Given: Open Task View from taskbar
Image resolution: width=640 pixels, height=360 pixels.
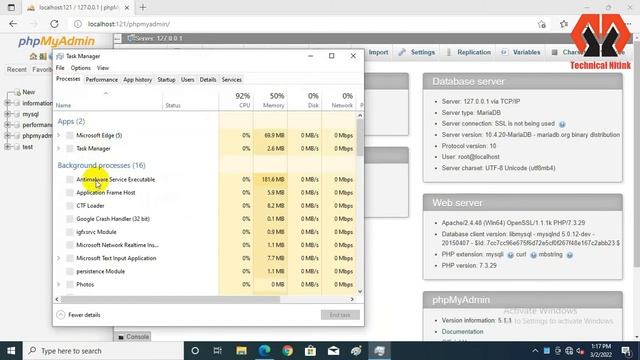Looking at the screenshot, I should pos(218,351).
